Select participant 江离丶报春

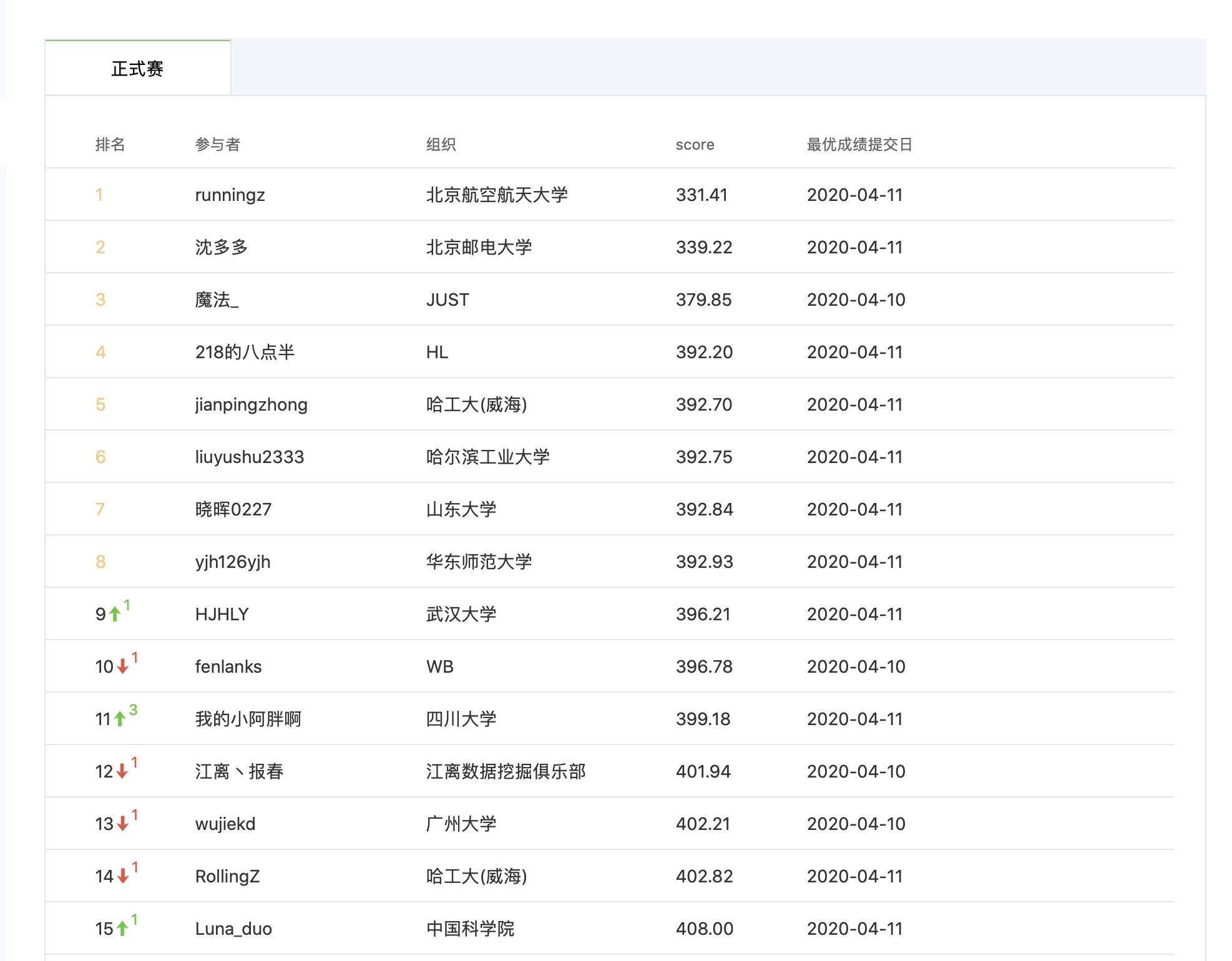(240, 771)
